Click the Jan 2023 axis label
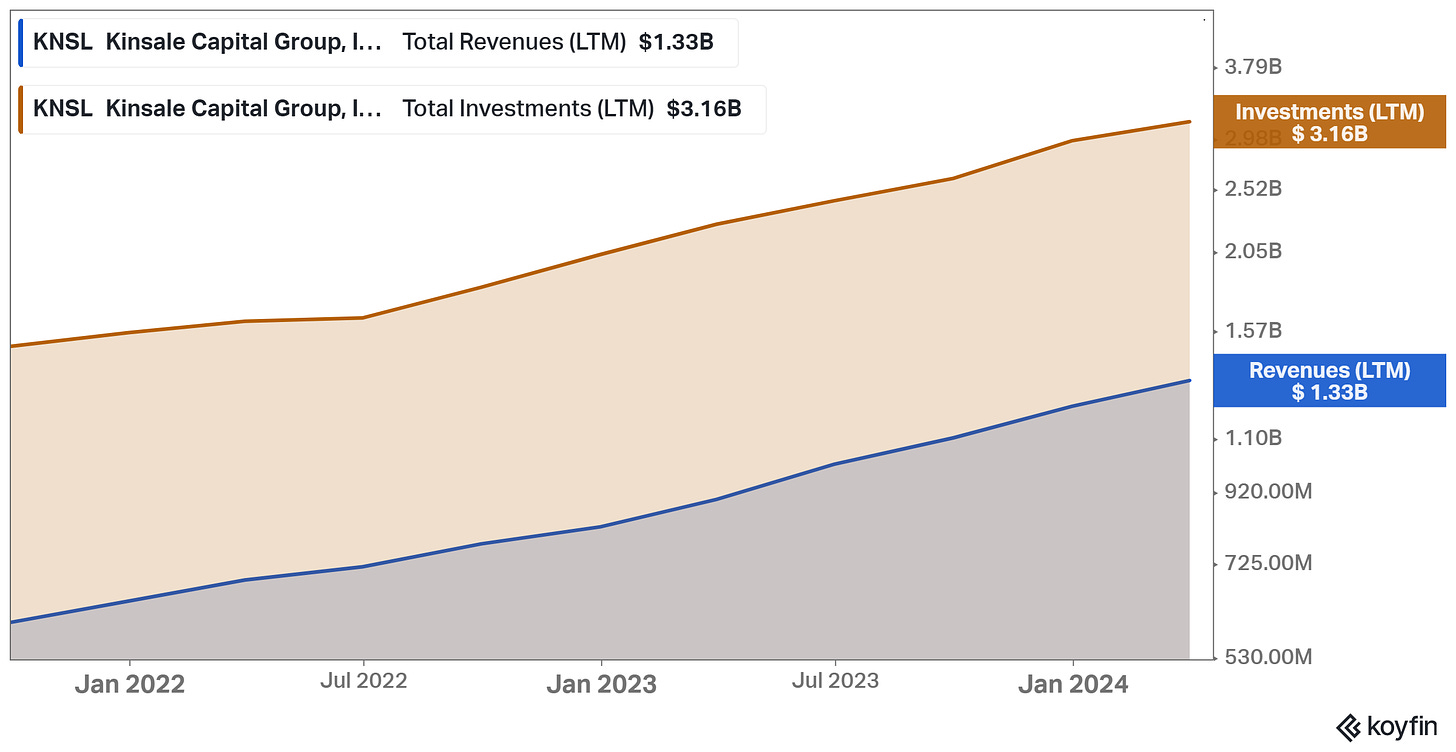The height and width of the screenshot is (752, 1456). (601, 684)
